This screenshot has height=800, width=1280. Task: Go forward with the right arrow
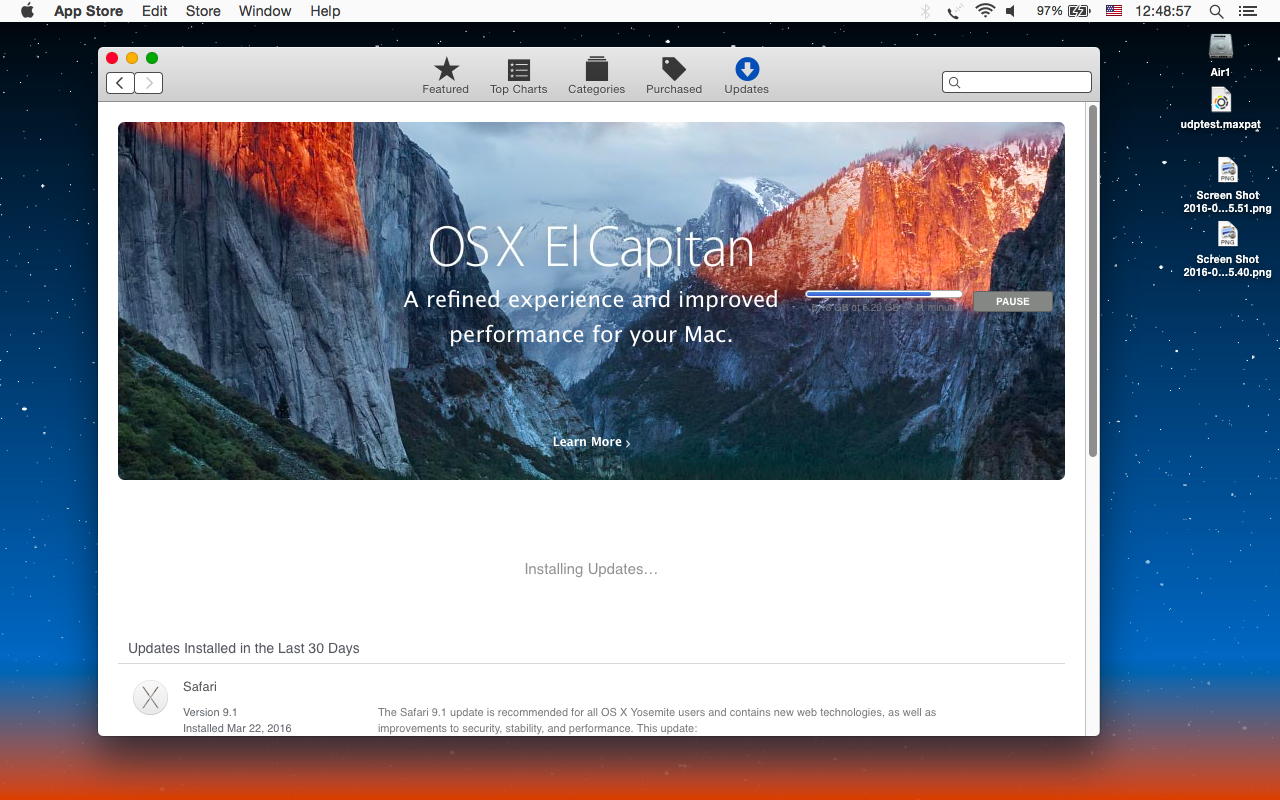coord(149,83)
